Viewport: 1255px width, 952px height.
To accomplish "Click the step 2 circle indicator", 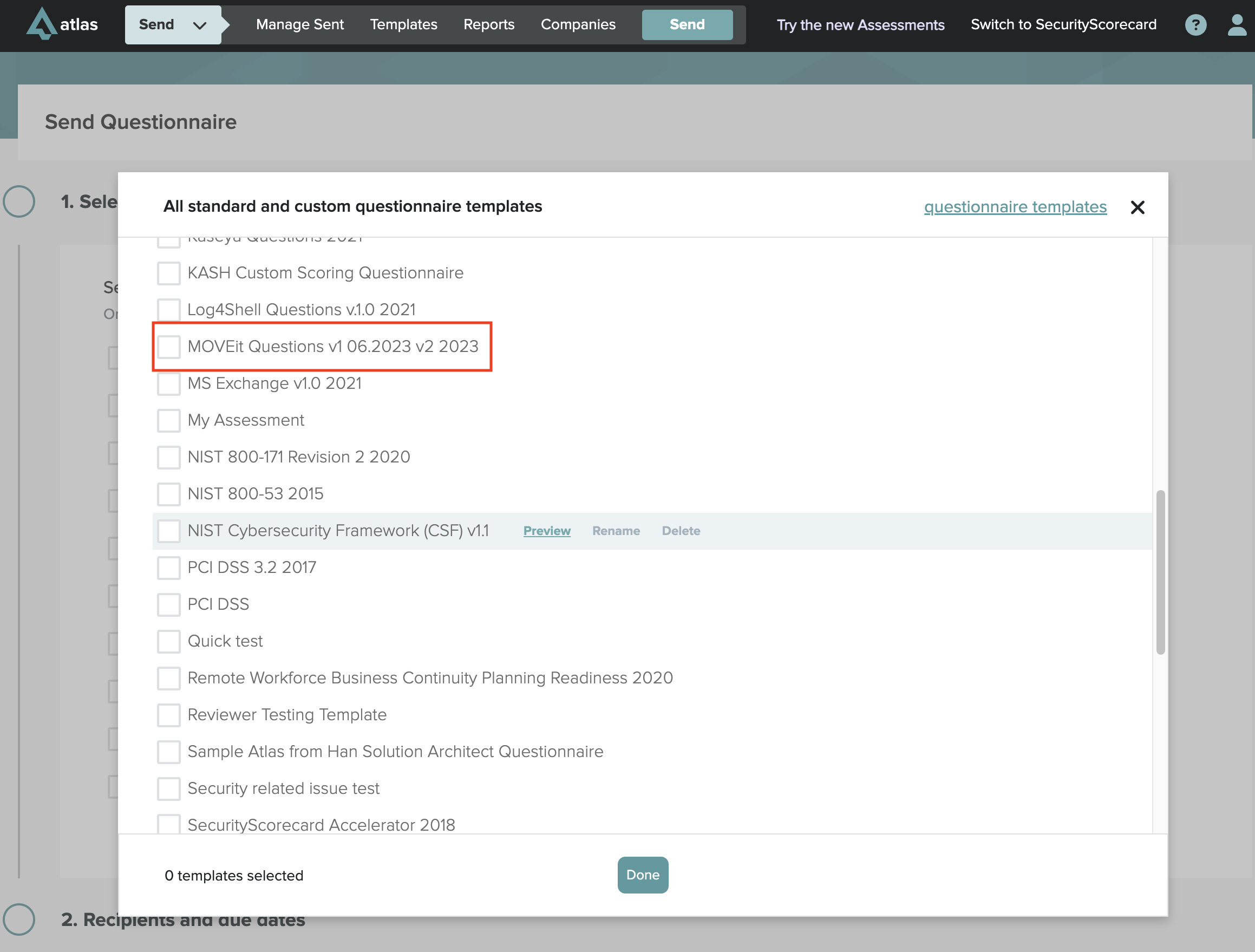I will [19, 919].
